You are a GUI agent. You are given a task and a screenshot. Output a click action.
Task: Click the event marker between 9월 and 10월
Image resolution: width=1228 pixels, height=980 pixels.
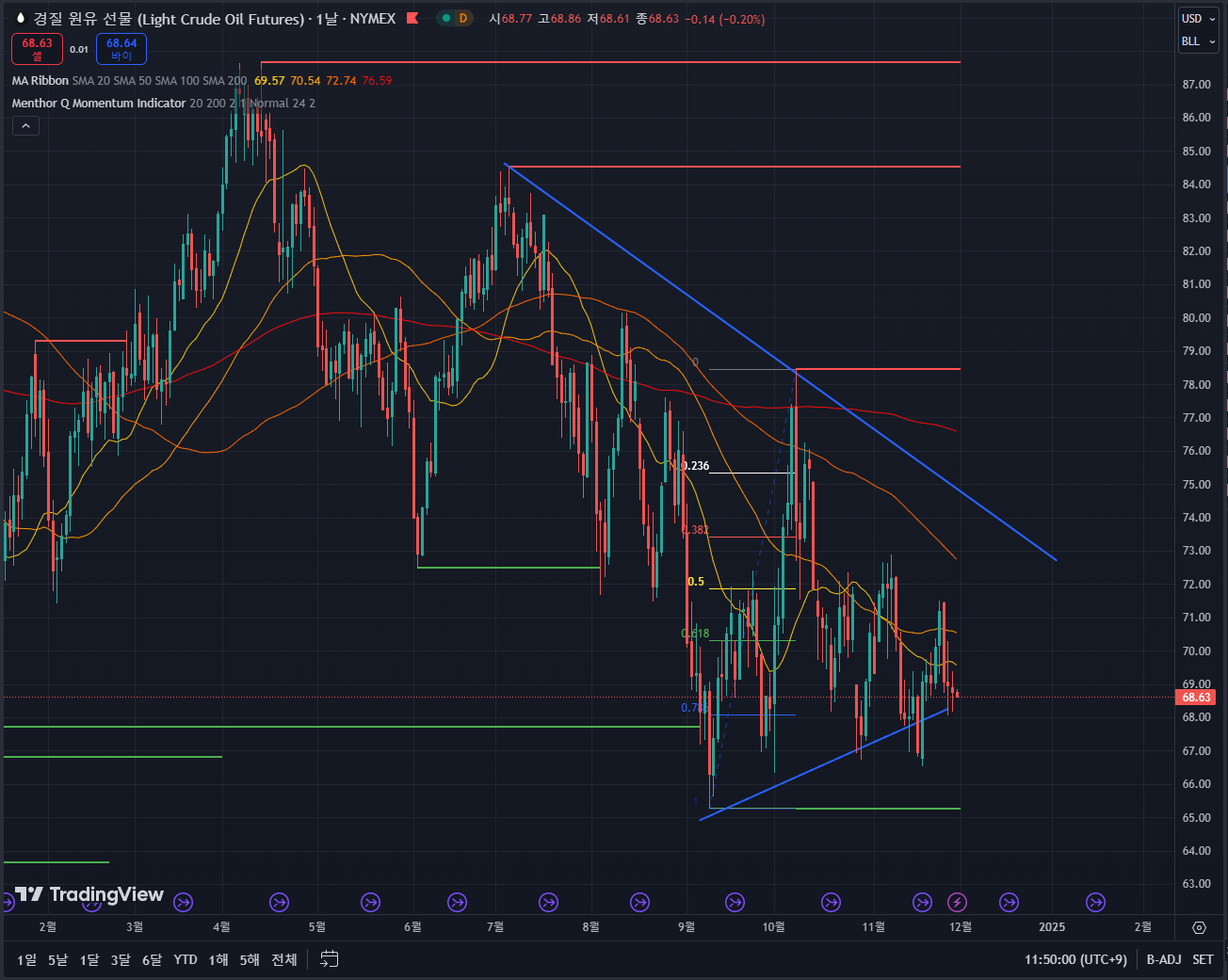click(x=735, y=903)
